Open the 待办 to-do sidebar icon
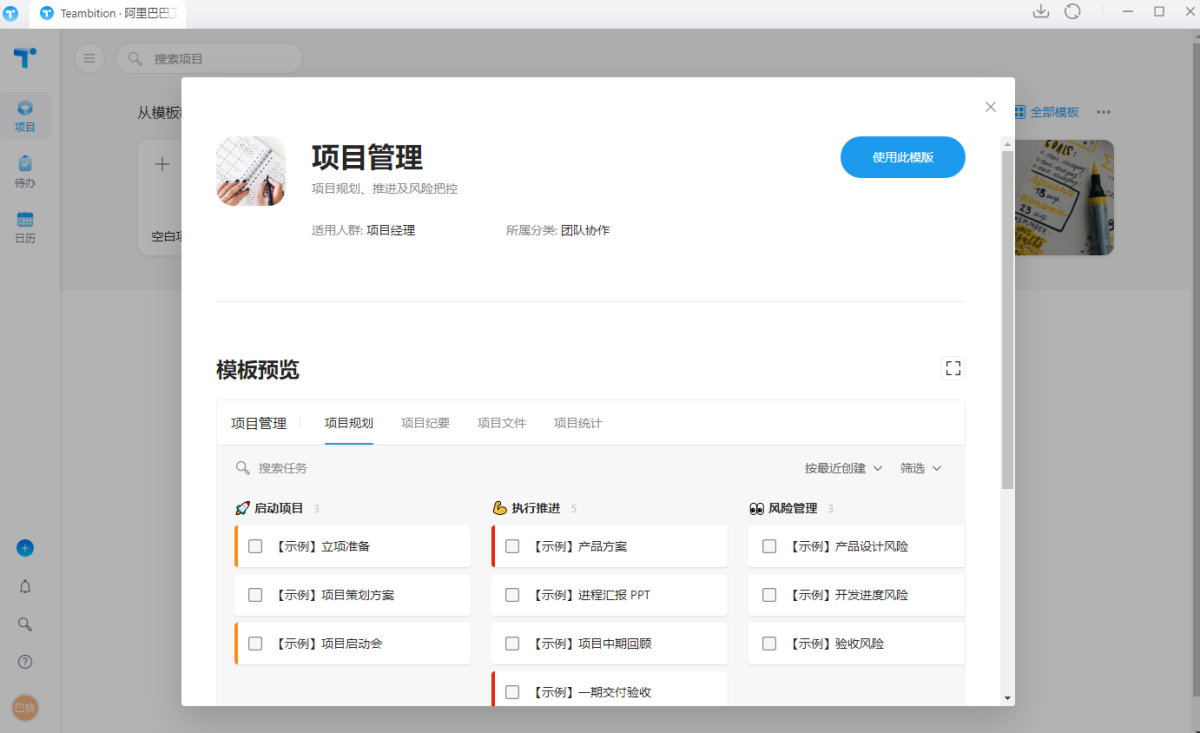The image size is (1200, 733). click(x=25, y=171)
